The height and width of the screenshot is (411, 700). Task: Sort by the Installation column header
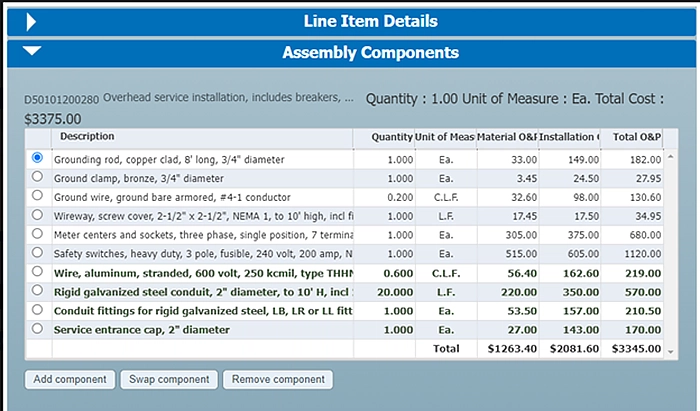click(x=569, y=137)
